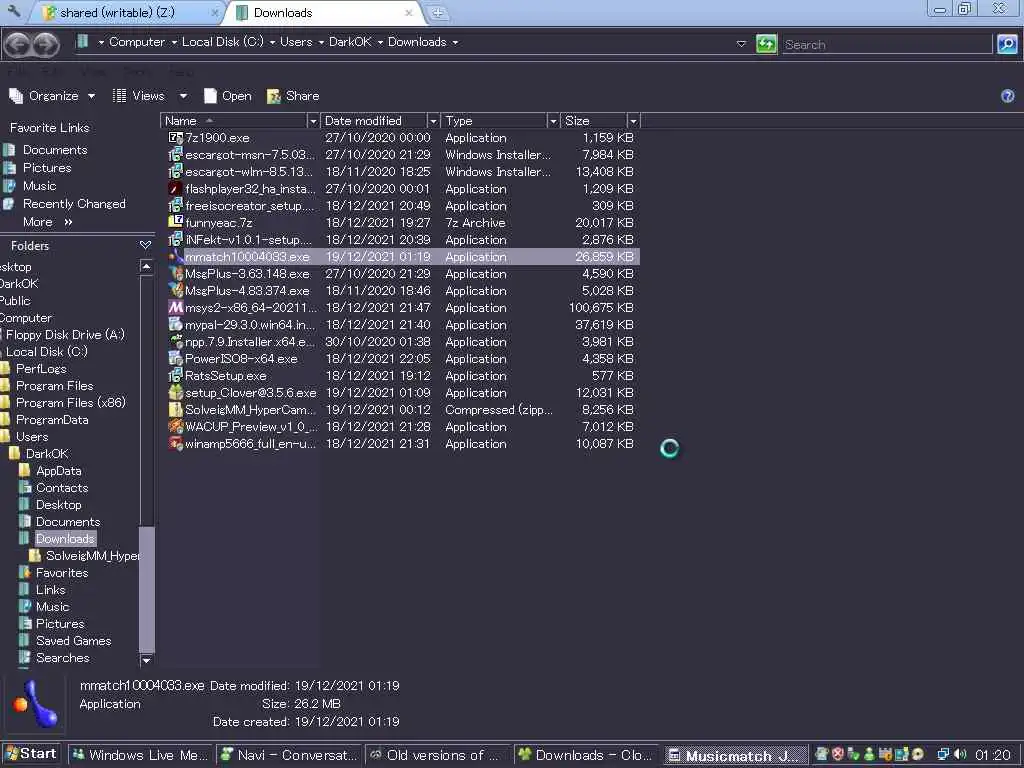
Task: Select Floppy Disk Drive (A:) in tree
Action: [x=65, y=334]
